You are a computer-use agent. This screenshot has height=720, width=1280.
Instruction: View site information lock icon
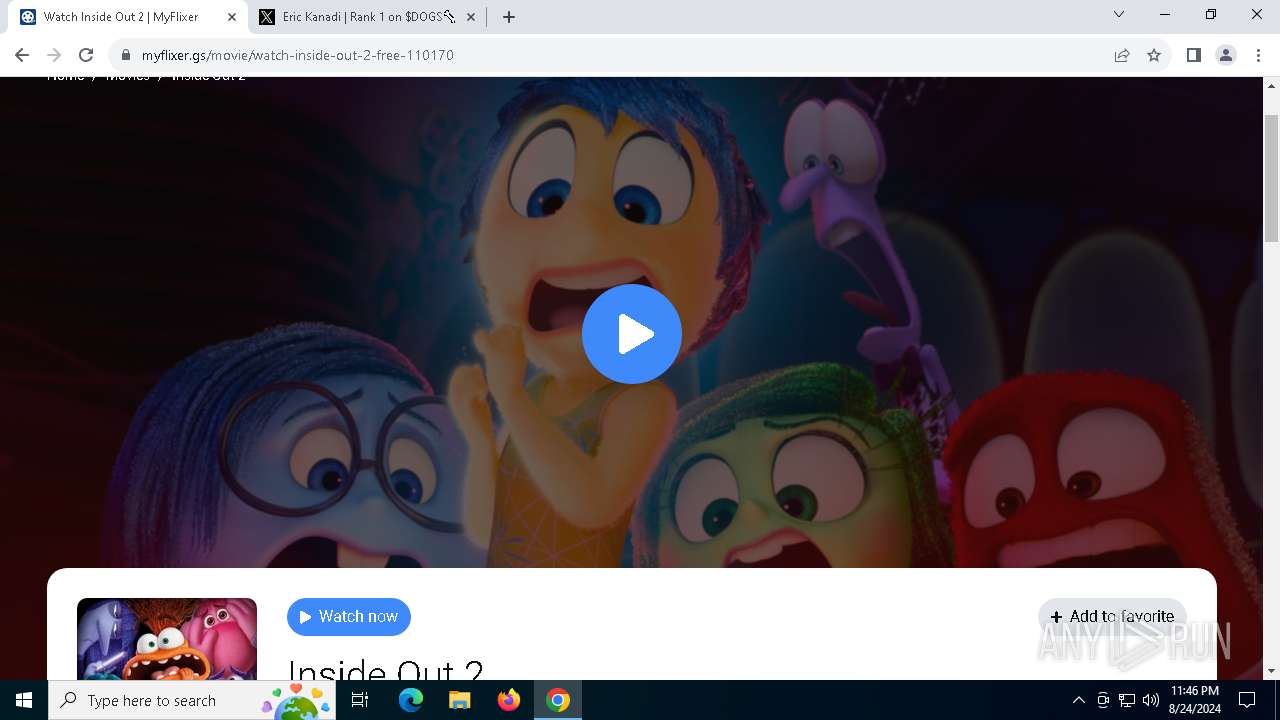[126, 55]
